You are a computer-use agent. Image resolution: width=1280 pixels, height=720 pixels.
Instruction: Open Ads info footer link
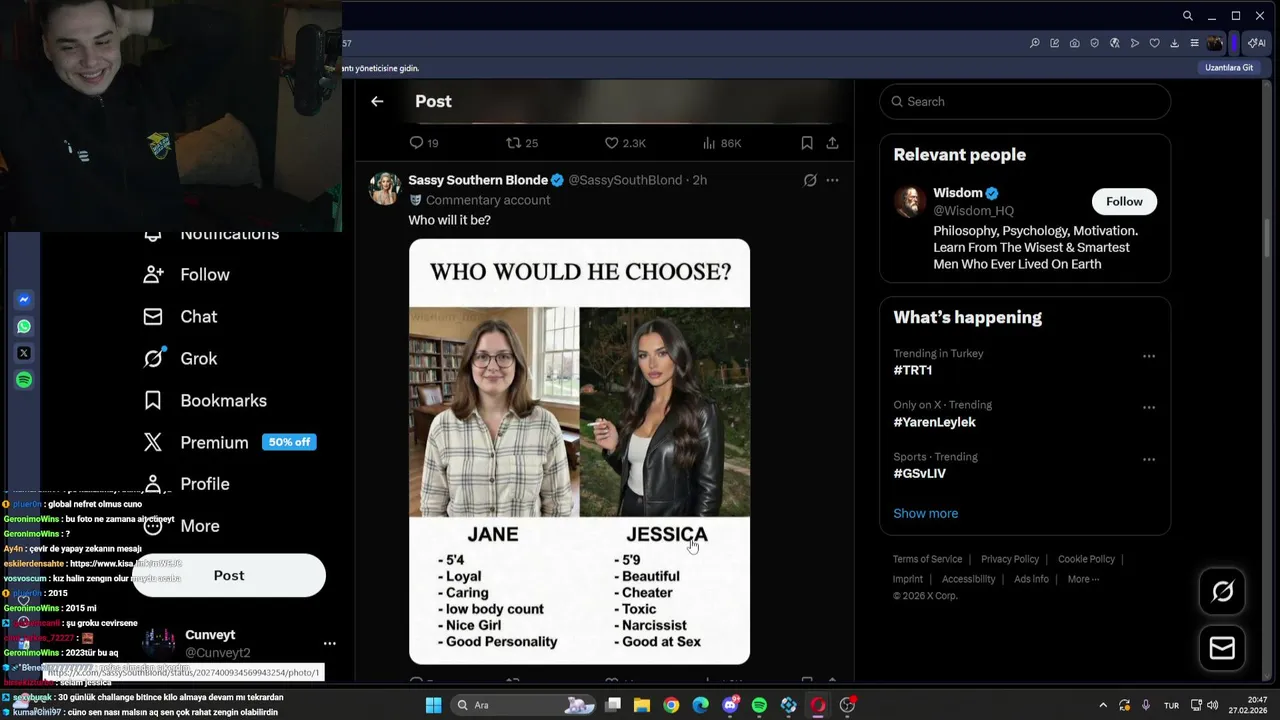click(x=1031, y=579)
